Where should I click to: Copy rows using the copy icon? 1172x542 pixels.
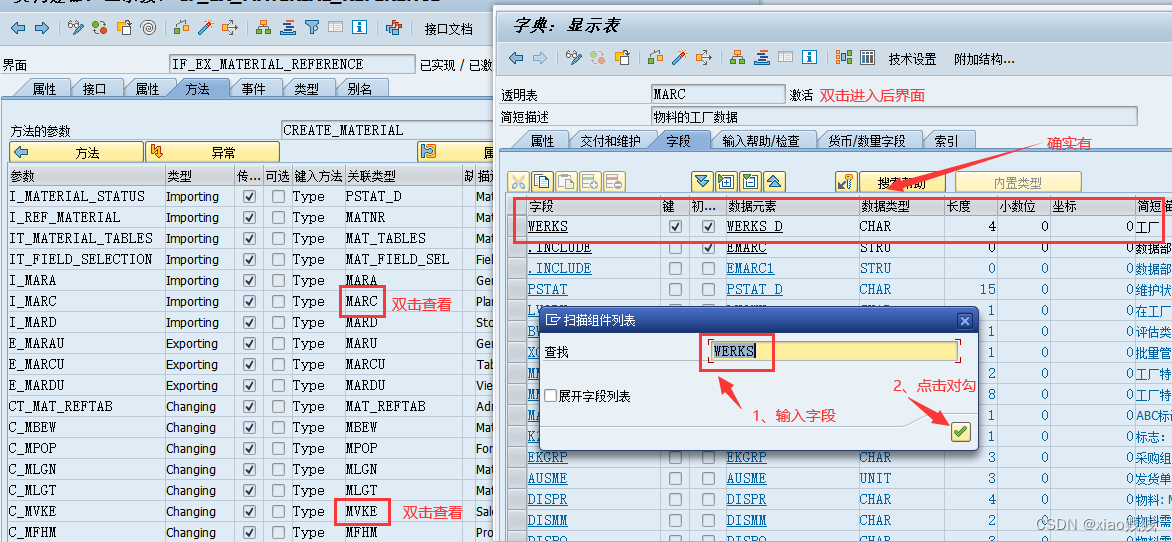click(542, 182)
